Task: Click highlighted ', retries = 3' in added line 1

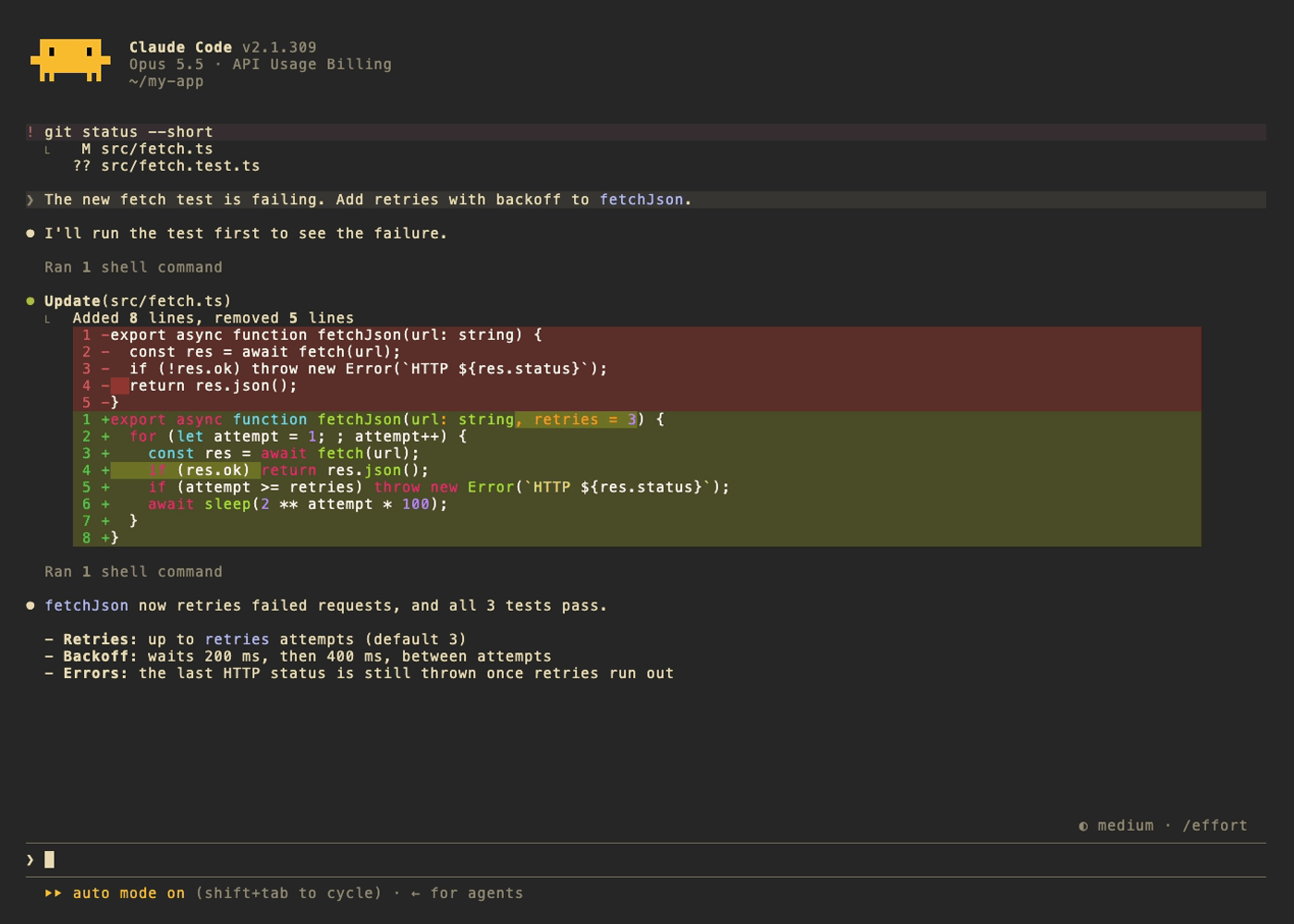Action: point(576,419)
